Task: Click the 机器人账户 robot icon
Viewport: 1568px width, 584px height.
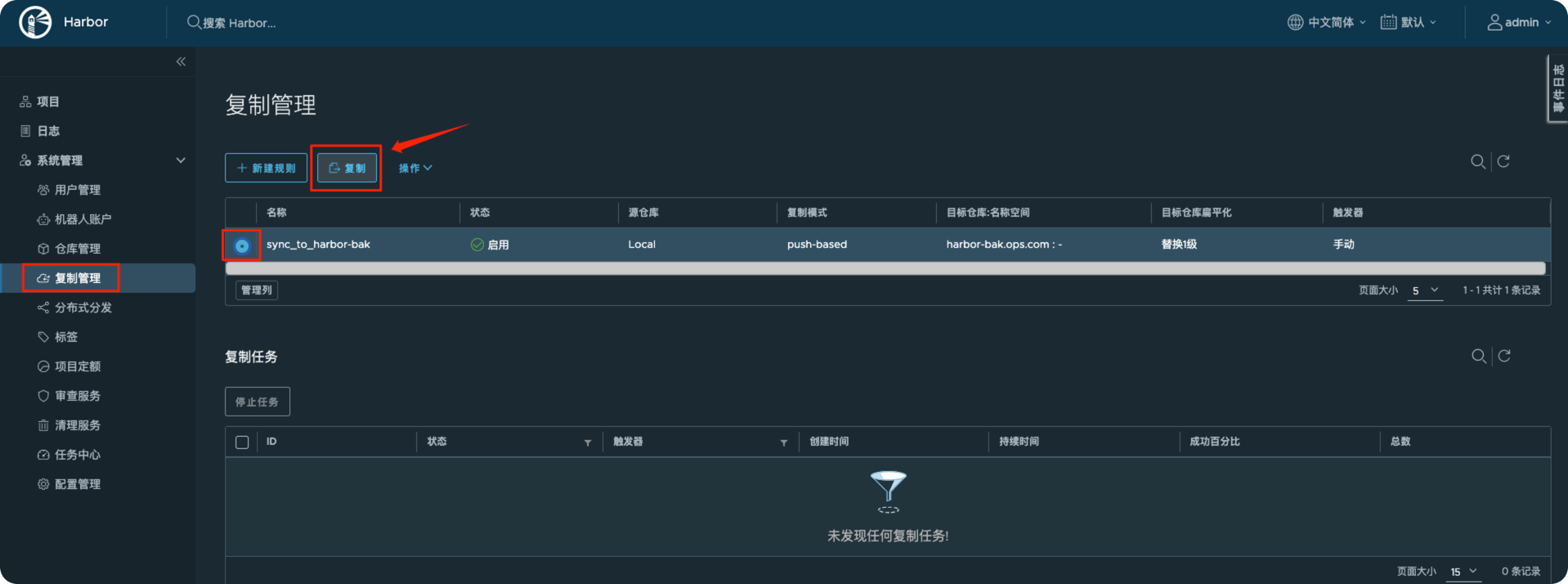Action: click(43, 219)
